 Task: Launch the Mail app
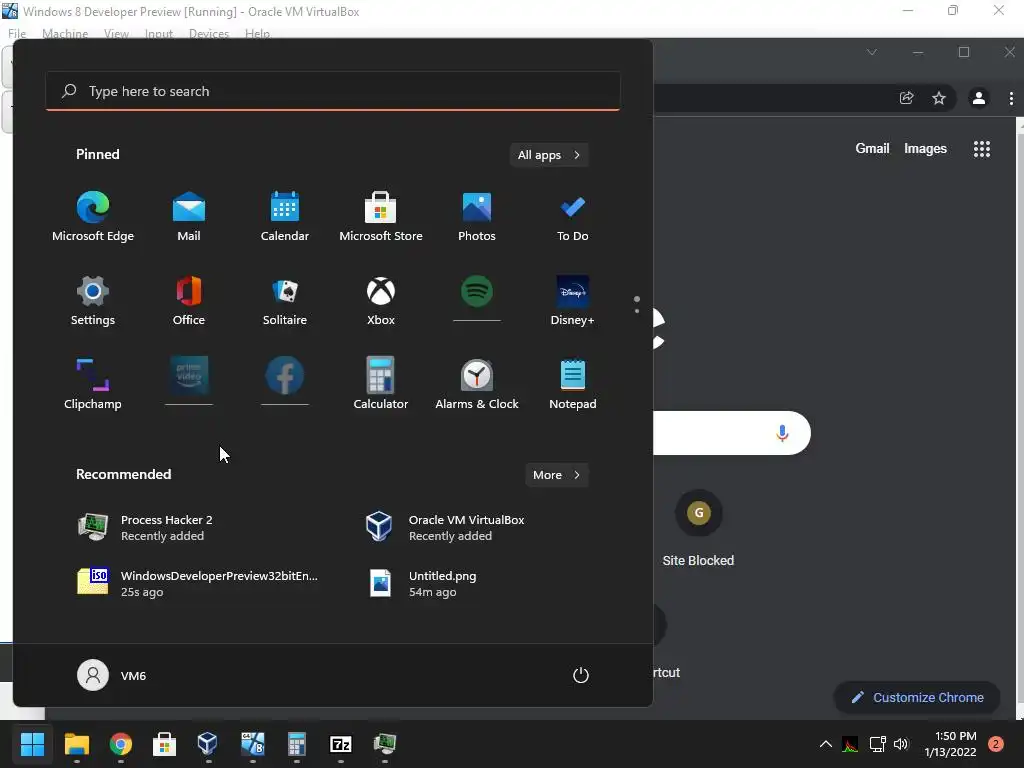189,216
